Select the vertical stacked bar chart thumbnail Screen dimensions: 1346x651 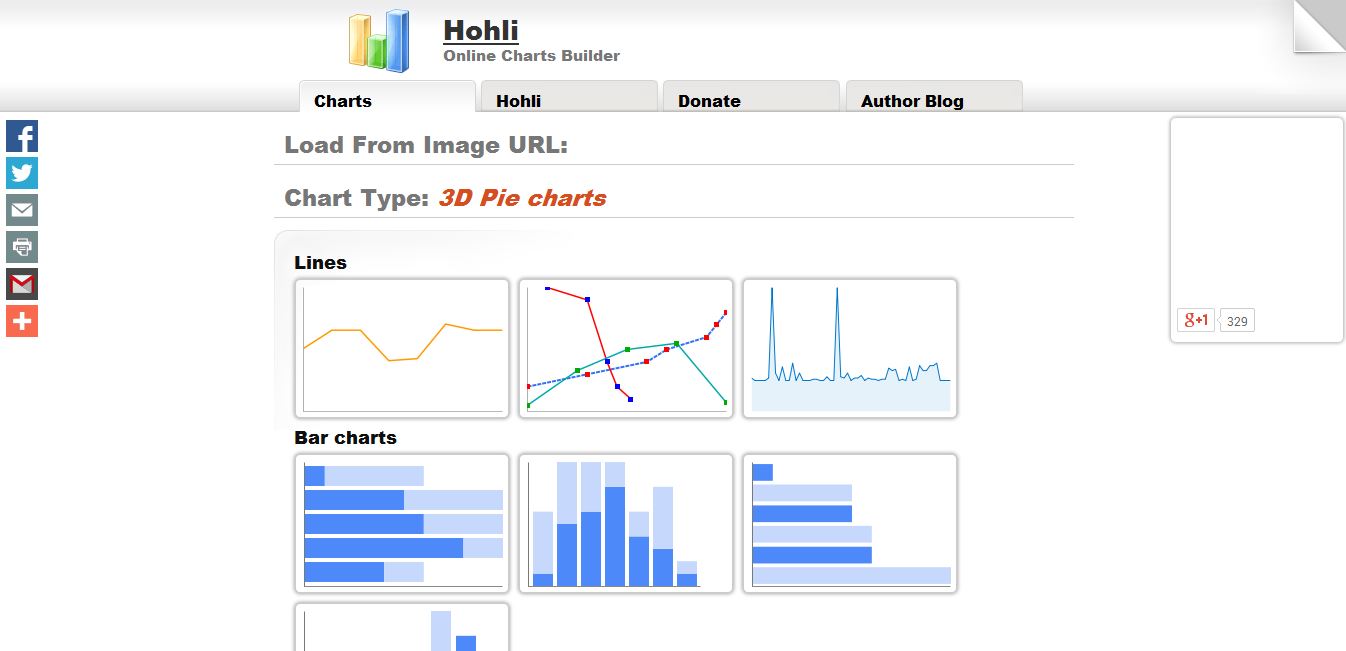626,523
